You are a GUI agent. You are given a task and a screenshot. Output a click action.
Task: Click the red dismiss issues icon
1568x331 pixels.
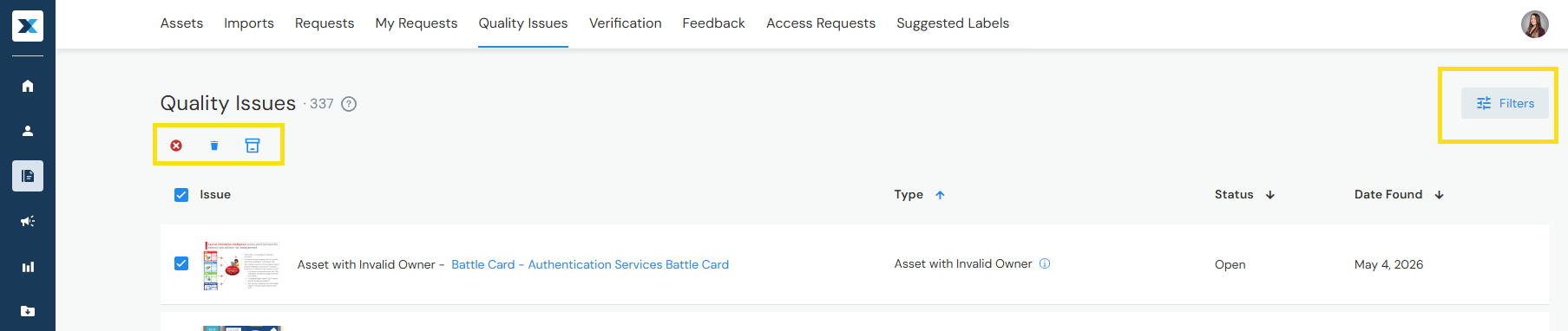click(176, 146)
